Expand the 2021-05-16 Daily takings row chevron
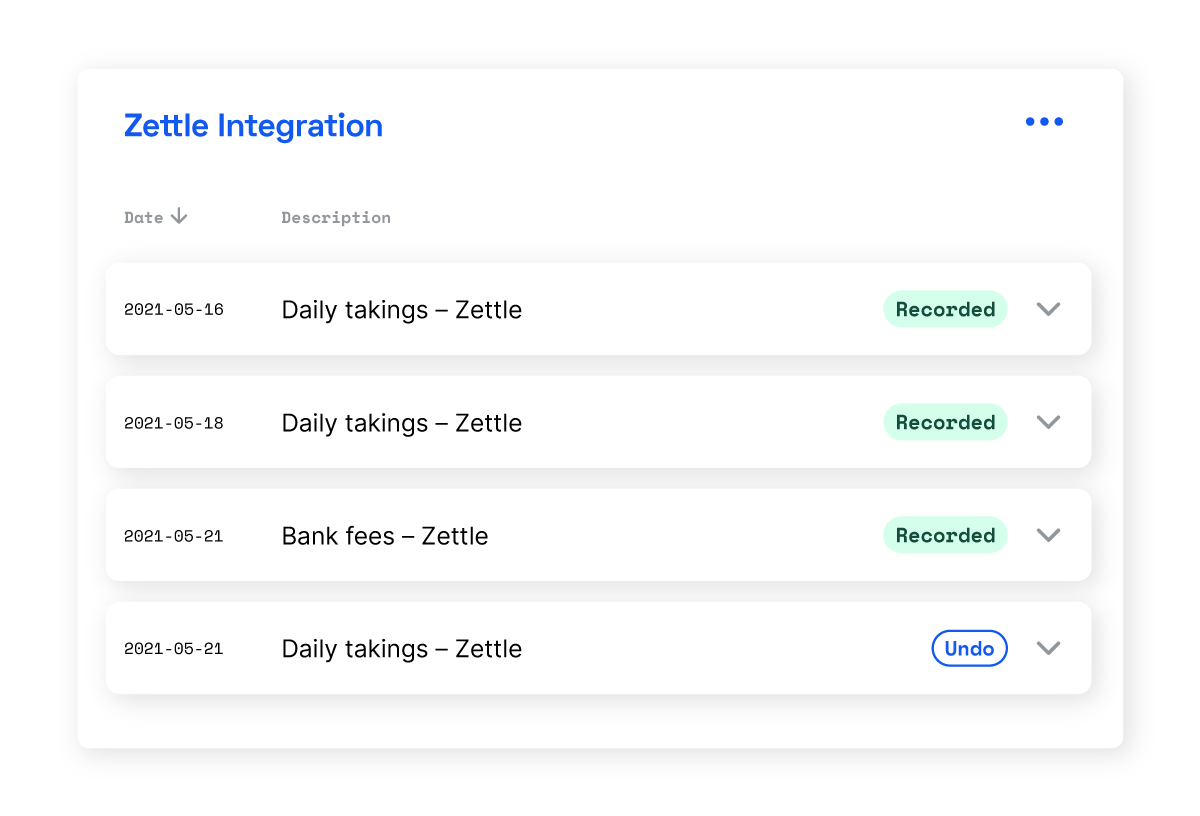 [1048, 309]
